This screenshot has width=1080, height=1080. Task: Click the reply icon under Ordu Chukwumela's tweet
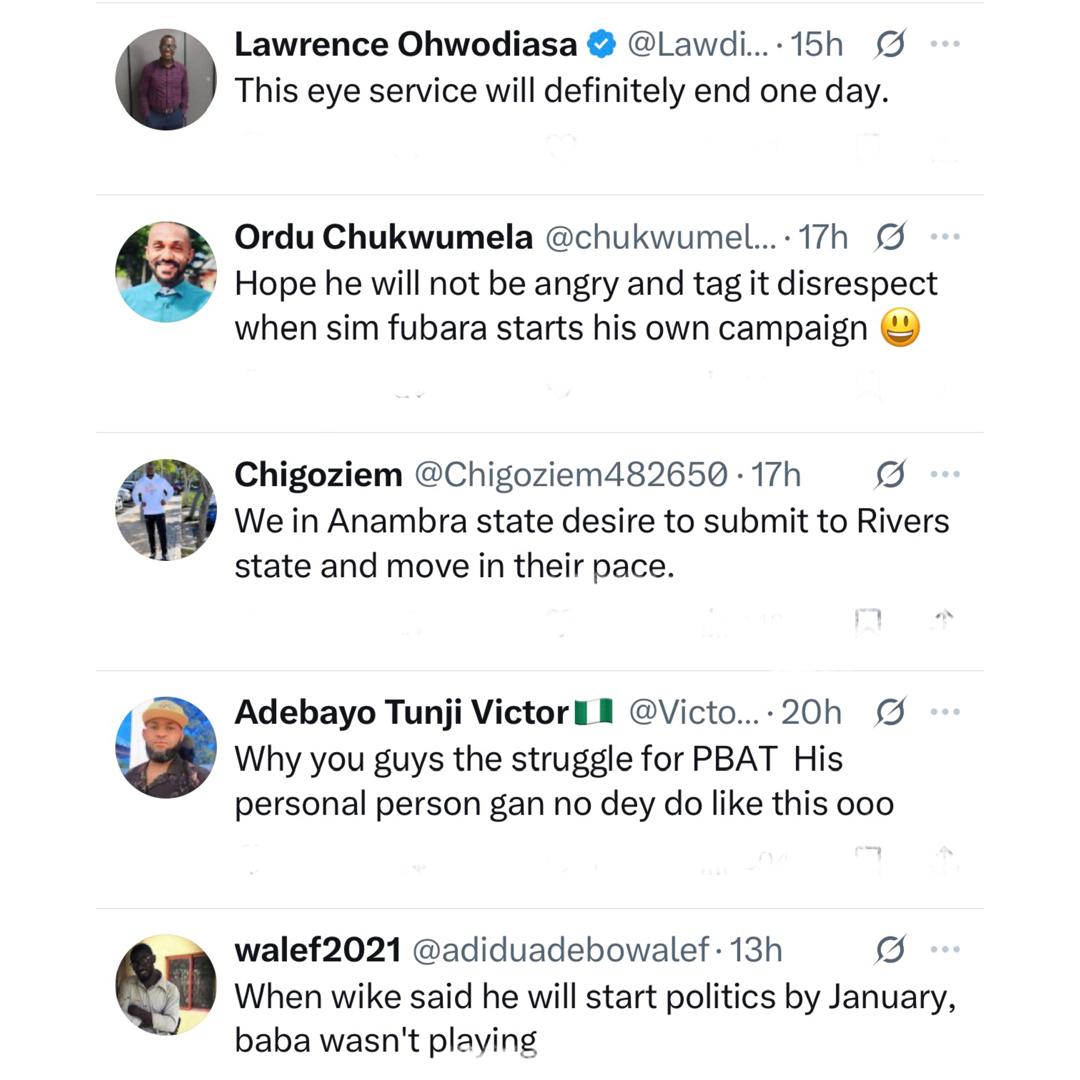411,385
